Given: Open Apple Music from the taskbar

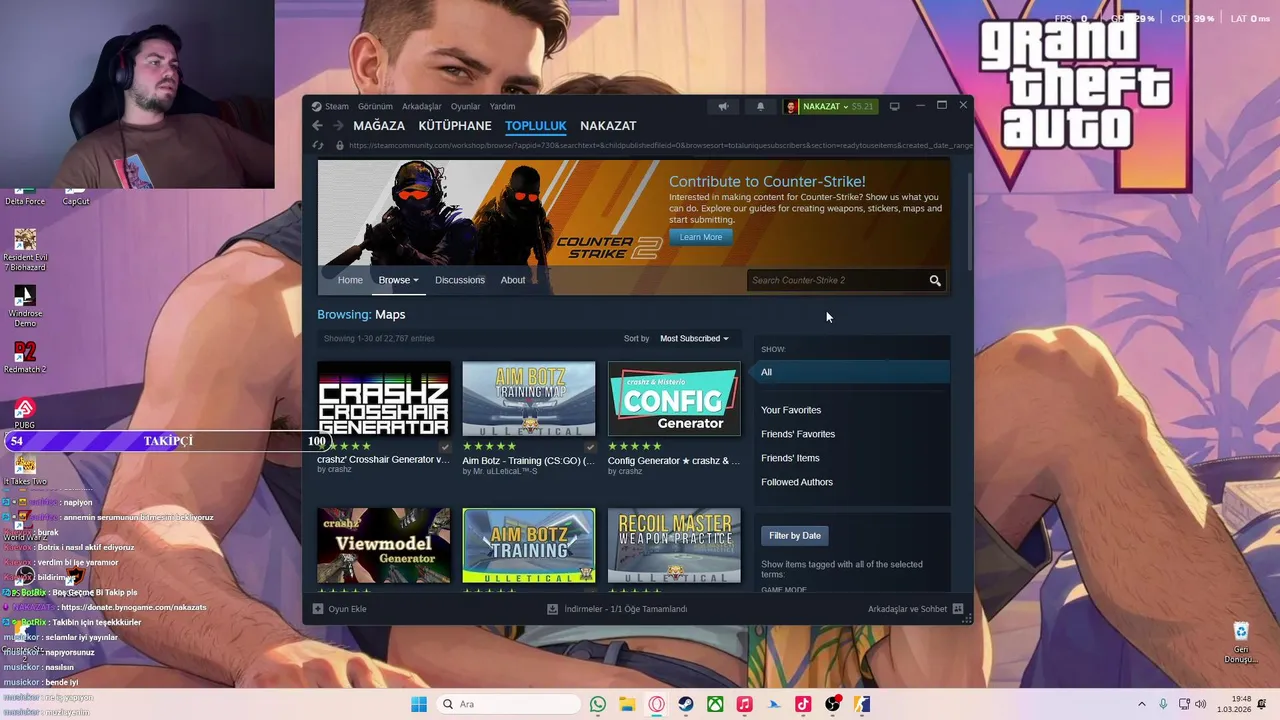Looking at the screenshot, I should tap(744, 704).
